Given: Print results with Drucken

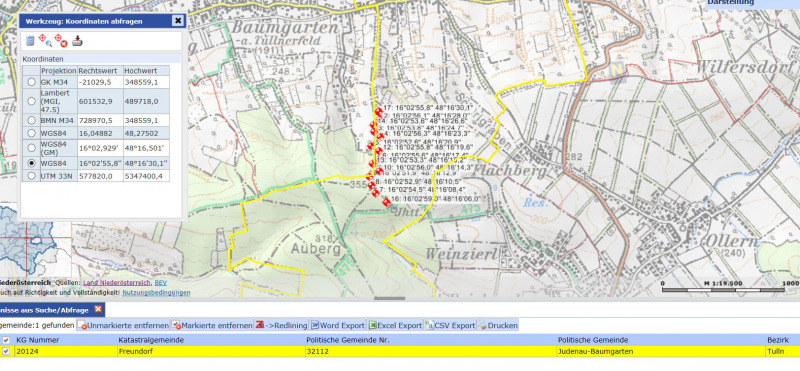Looking at the screenshot, I should pos(498,325).
